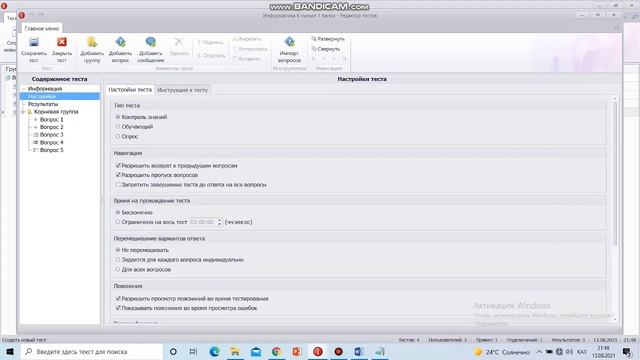Click Копировать in the ribbon
This screenshot has width=640, height=360.
click(250, 49)
